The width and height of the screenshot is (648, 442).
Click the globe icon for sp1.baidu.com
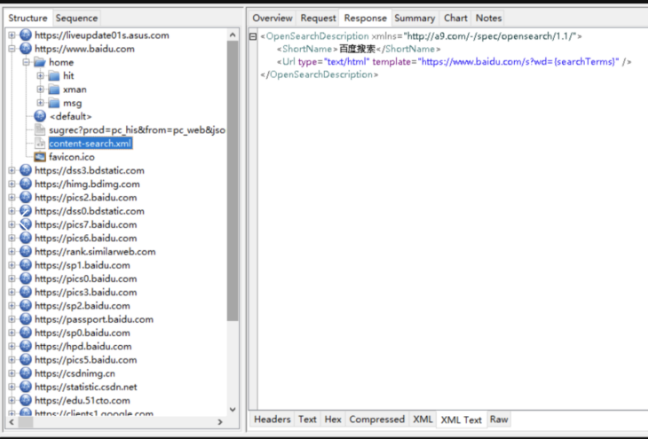pyautogui.click(x=26, y=265)
